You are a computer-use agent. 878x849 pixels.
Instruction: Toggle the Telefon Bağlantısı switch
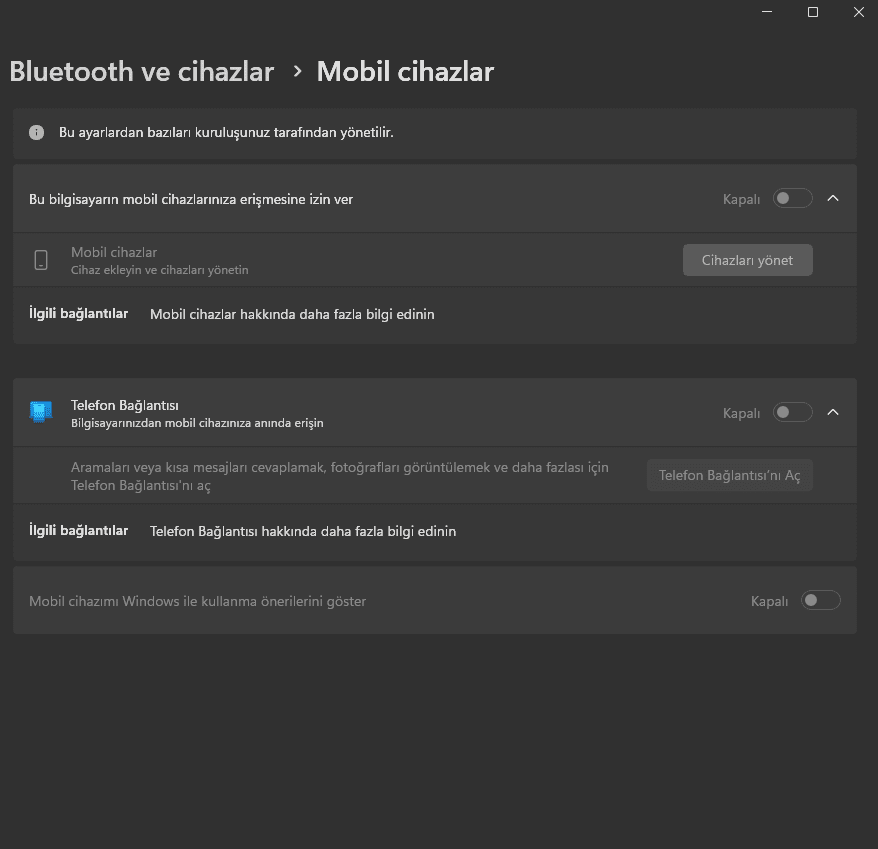[x=792, y=412]
